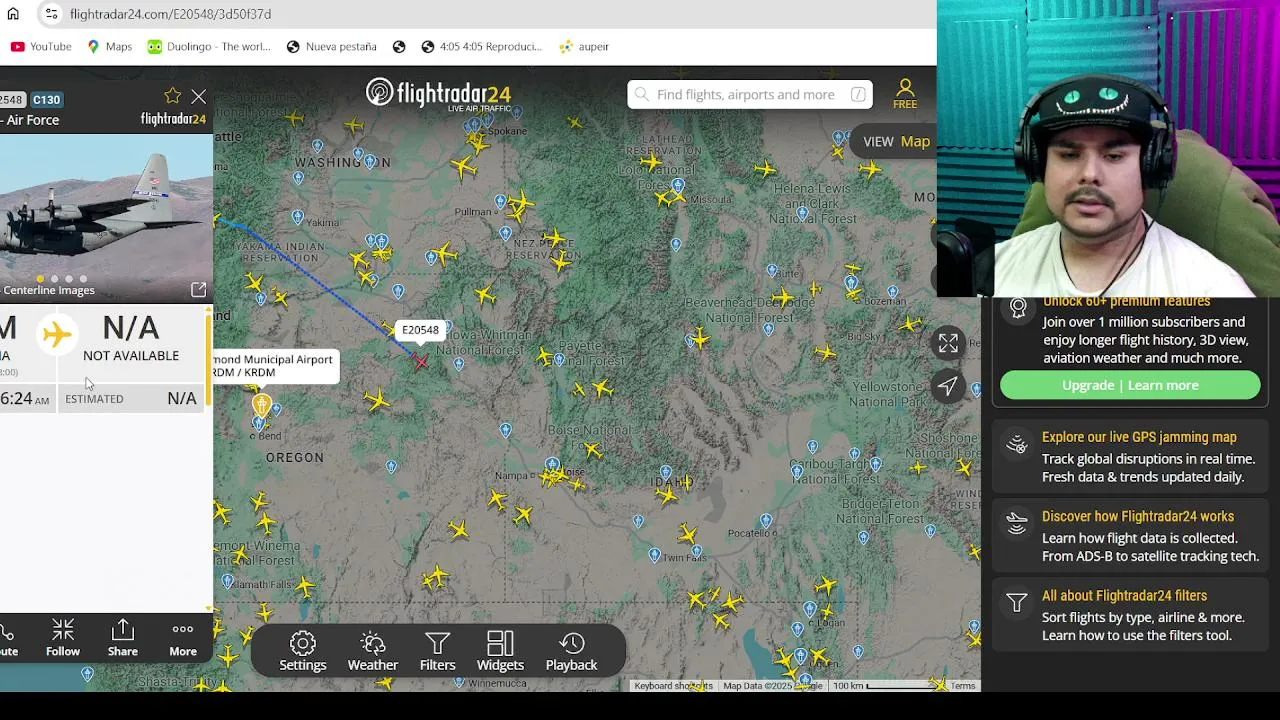This screenshot has height=720, width=1280.
Task: Click the Flightradar24 logo
Action: [438, 94]
